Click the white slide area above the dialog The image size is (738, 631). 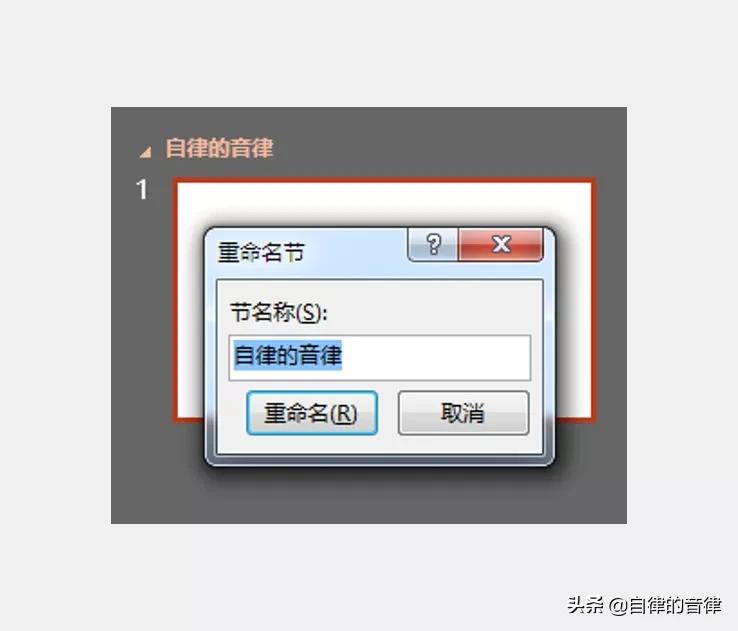tap(384, 203)
